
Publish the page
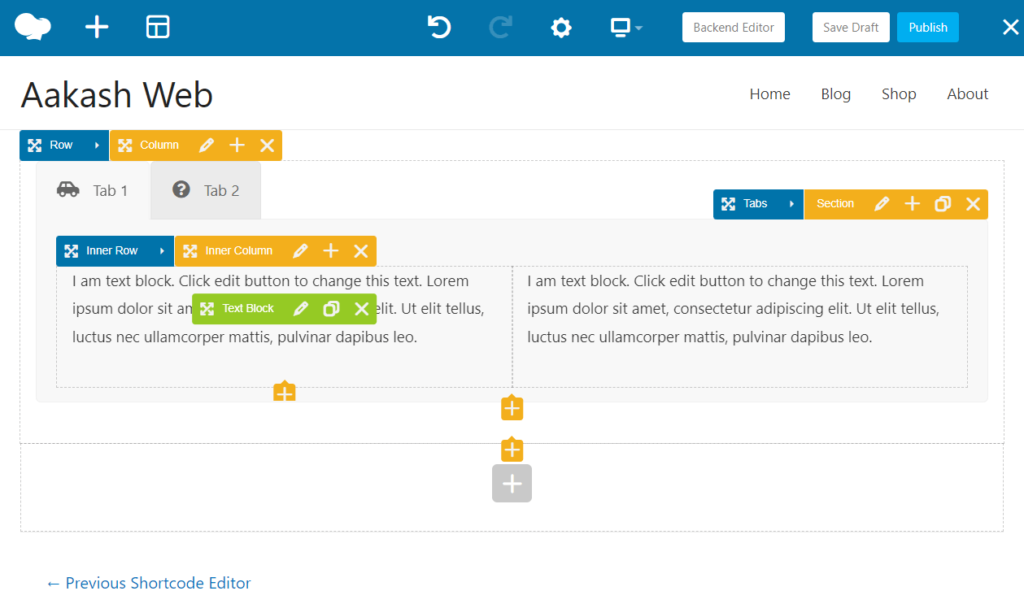tap(927, 27)
